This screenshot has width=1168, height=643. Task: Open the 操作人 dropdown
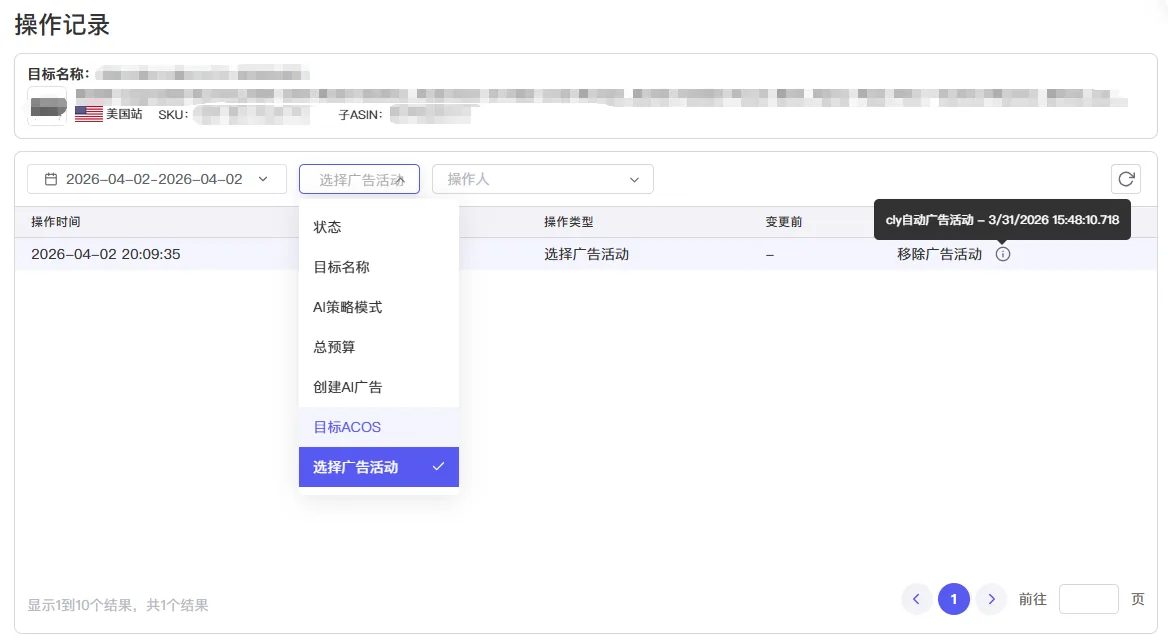coord(542,179)
